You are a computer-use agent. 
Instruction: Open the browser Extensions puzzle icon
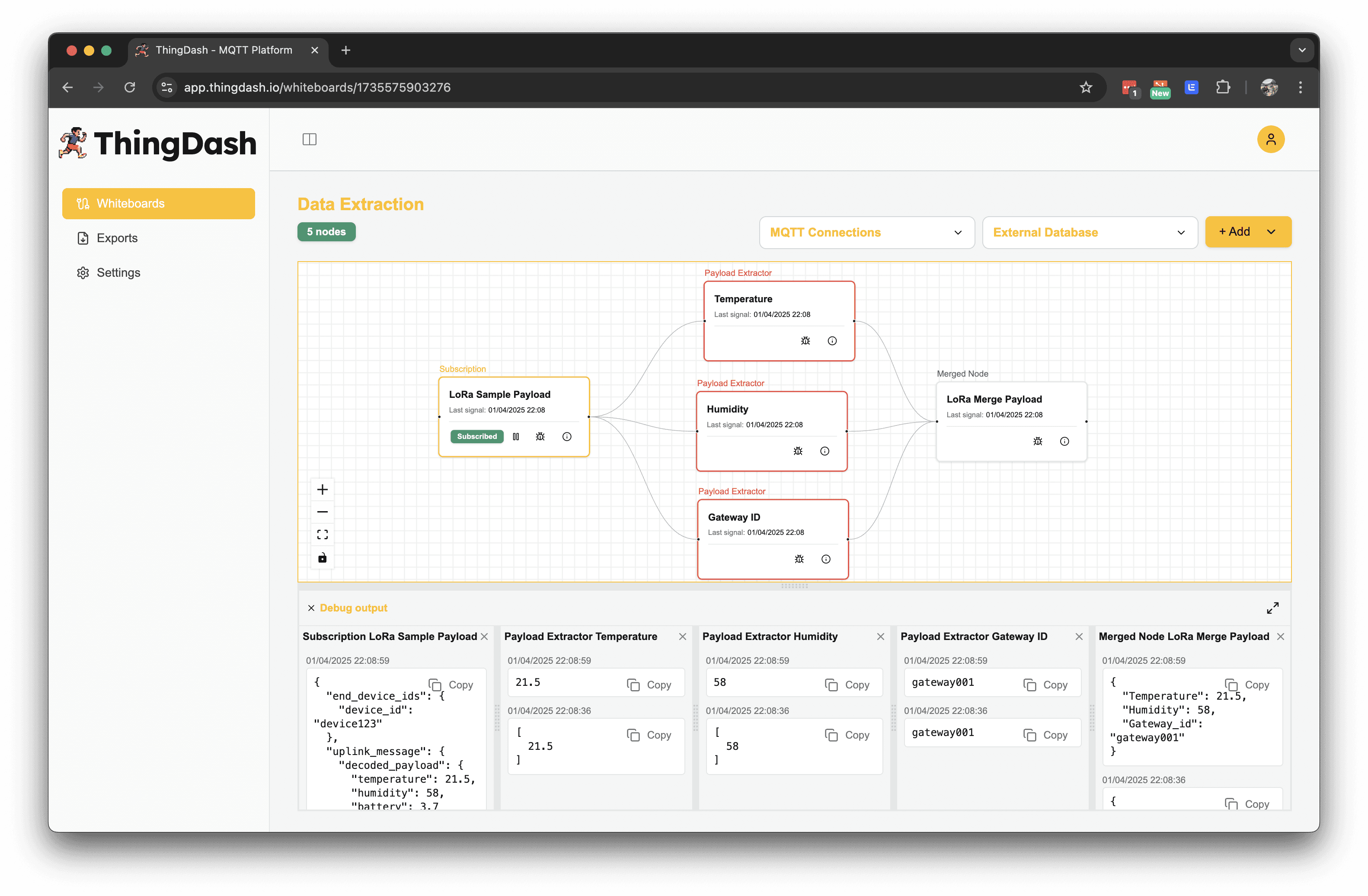(x=1223, y=87)
